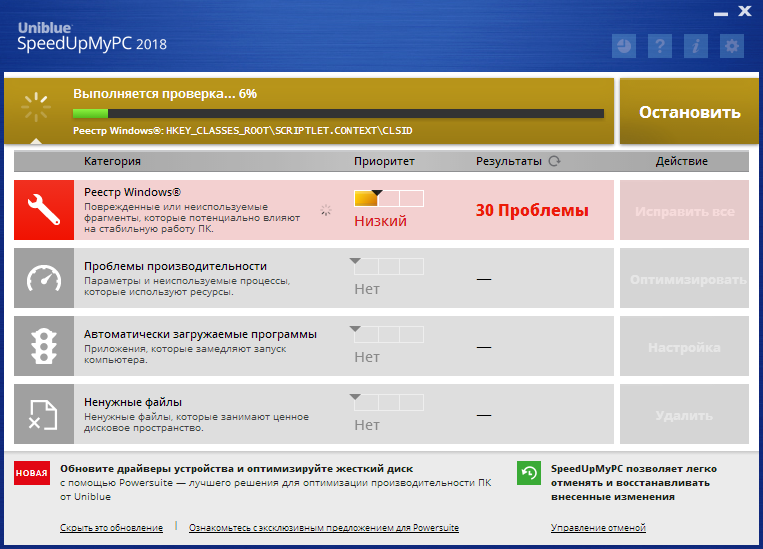Image resolution: width=763 pixels, height=549 pixels.
Task: Click the refresh icon next to Результаты
Action: point(555,161)
